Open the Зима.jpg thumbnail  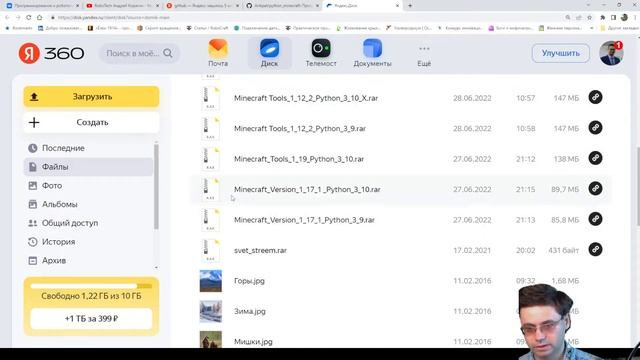click(211, 311)
